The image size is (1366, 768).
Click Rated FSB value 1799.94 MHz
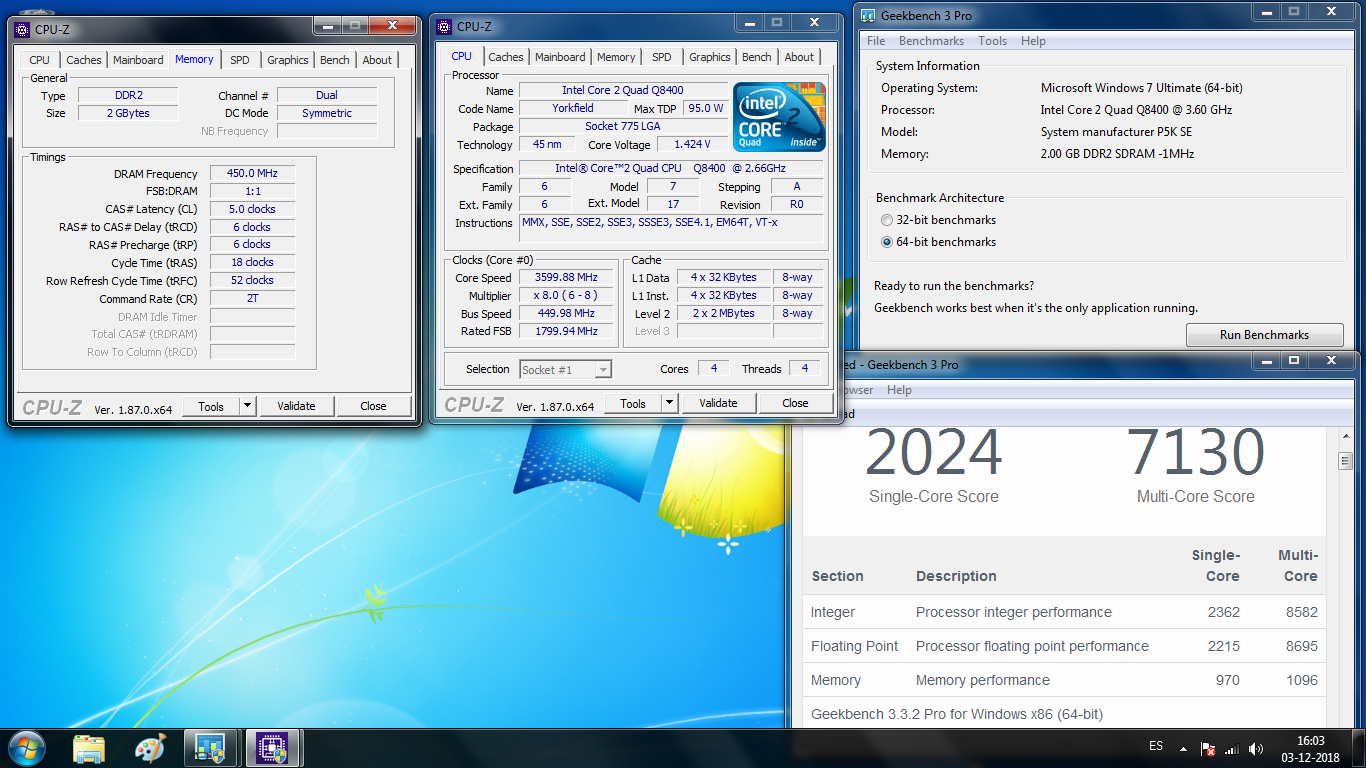point(567,331)
